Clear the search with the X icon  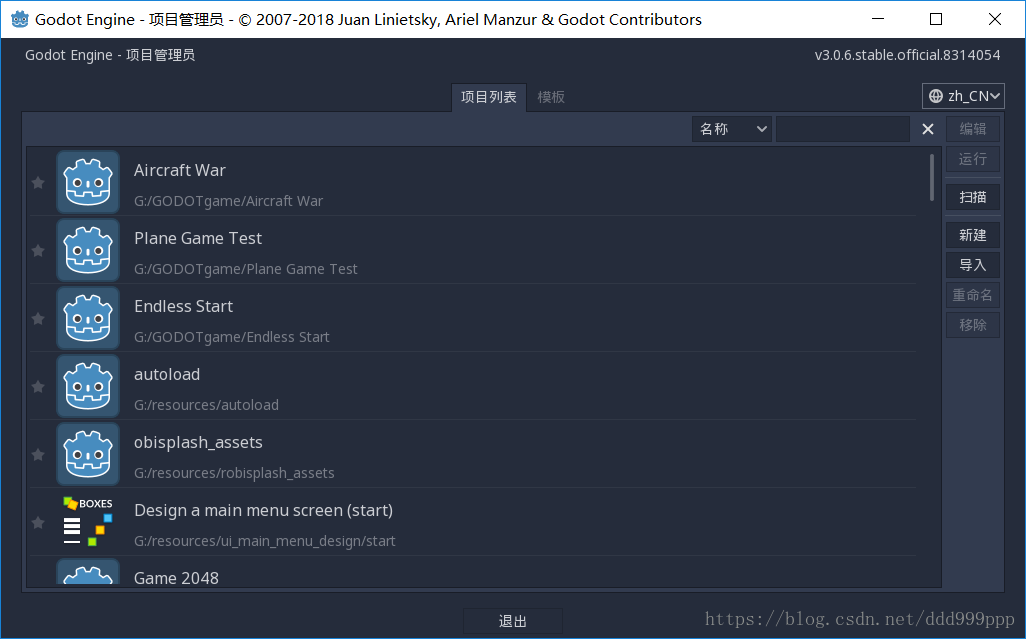coord(928,130)
